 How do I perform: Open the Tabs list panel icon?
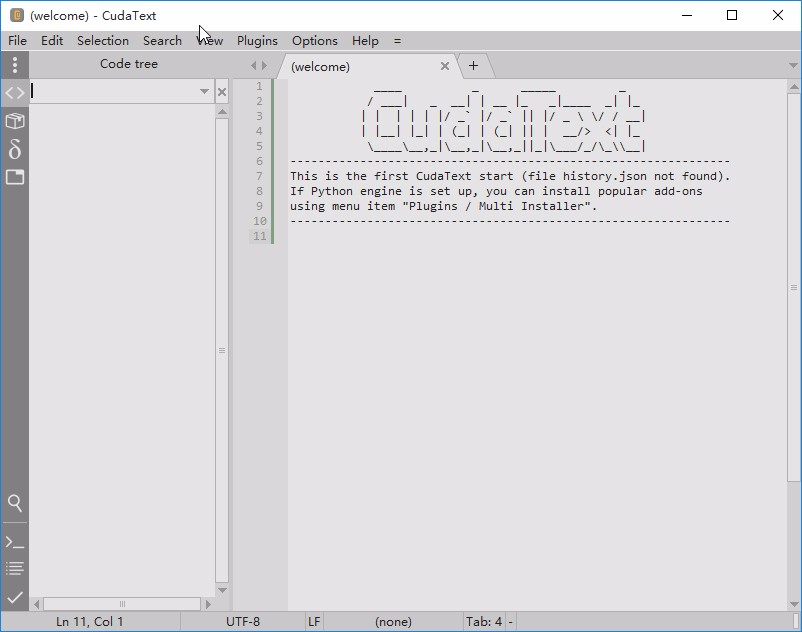(x=15, y=177)
